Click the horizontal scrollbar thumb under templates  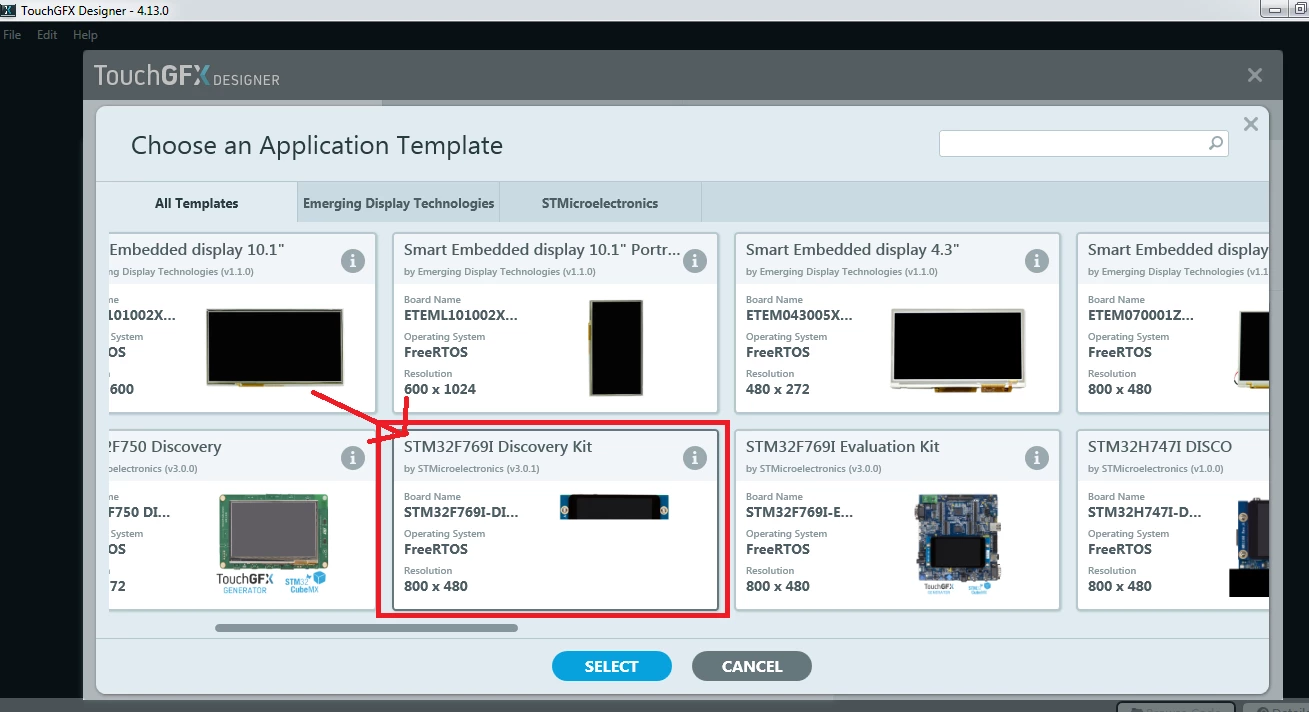pyautogui.click(x=366, y=628)
